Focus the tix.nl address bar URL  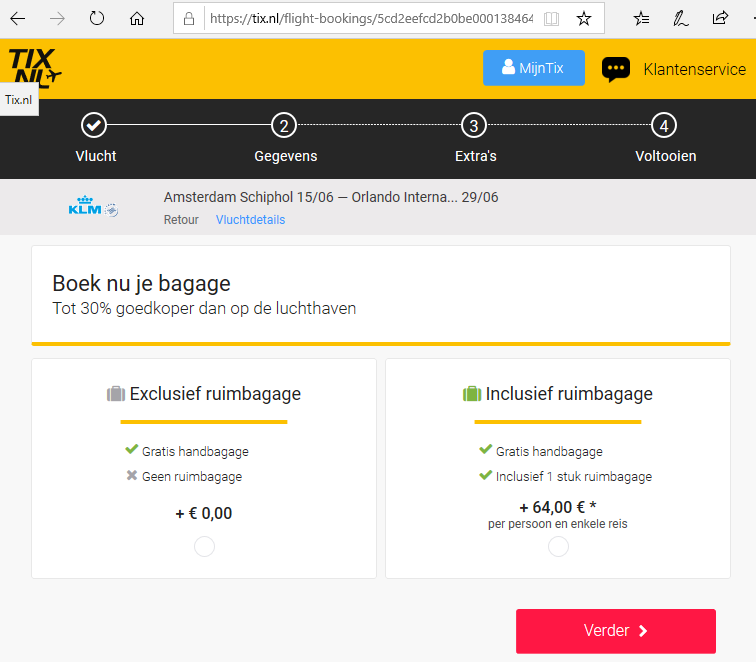tap(371, 19)
